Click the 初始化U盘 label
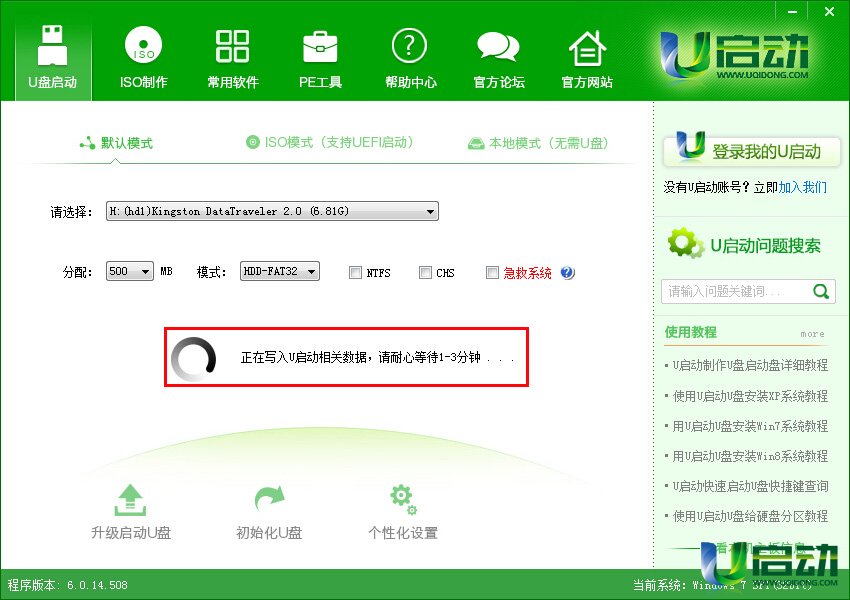 [x=269, y=533]
